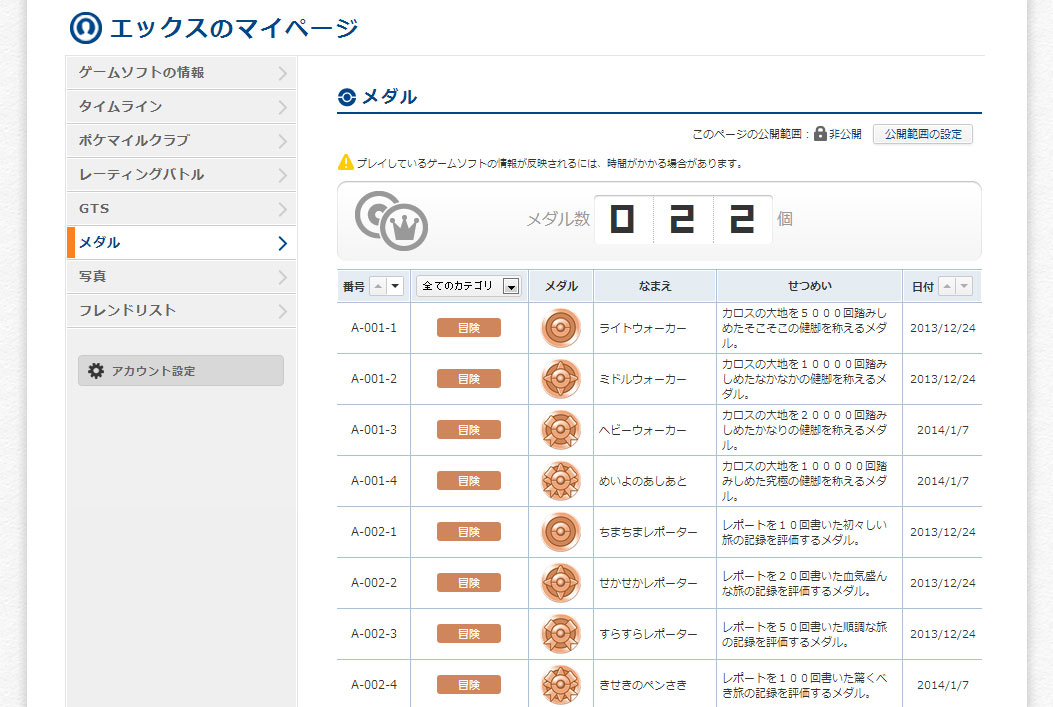Click the yellow warning triangle icon

click(x=345, y=162)
